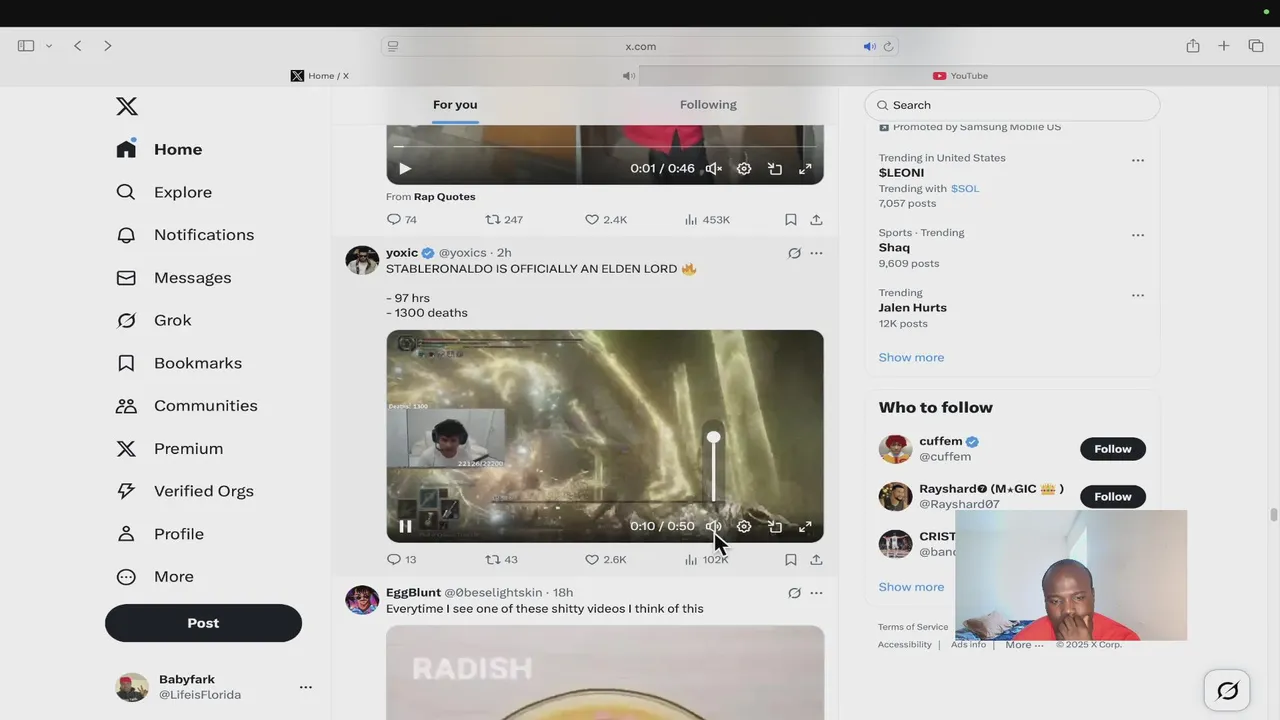Bookmark the Rap Quotes post
The height and width of the screenshot is (720, 1280).
[x=790, y=219]
